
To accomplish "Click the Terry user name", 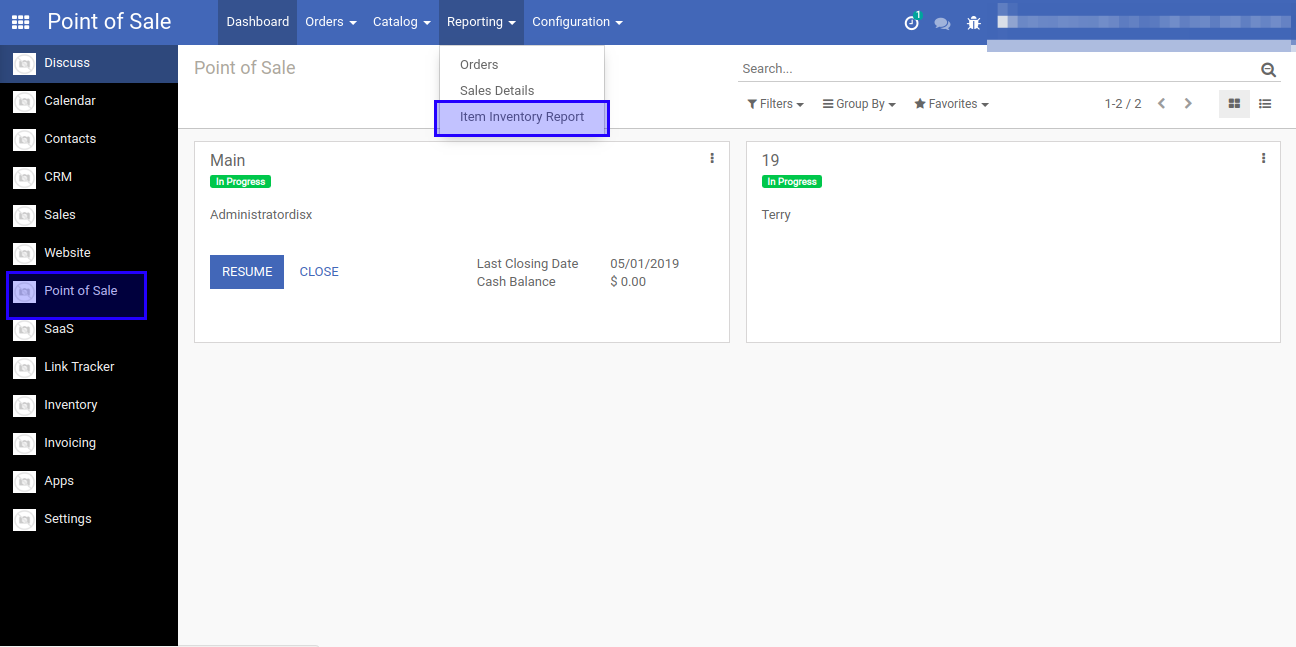I will pos(776,215).
